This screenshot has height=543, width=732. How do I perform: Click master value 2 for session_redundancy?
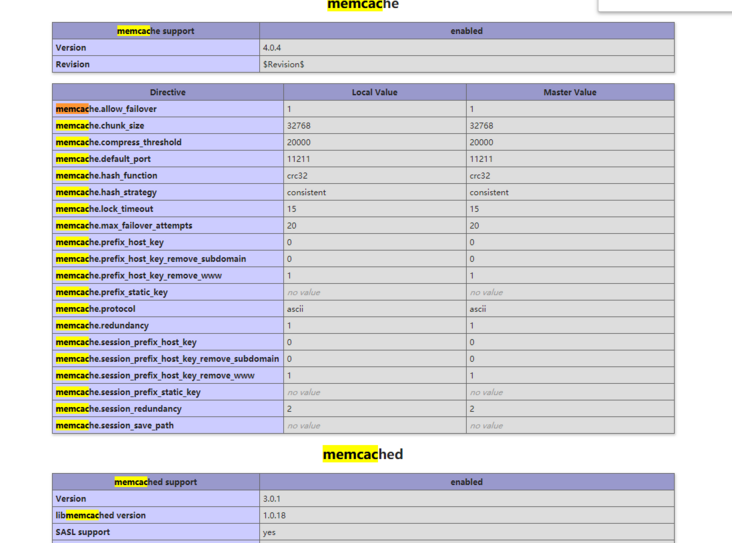(472, 409)
